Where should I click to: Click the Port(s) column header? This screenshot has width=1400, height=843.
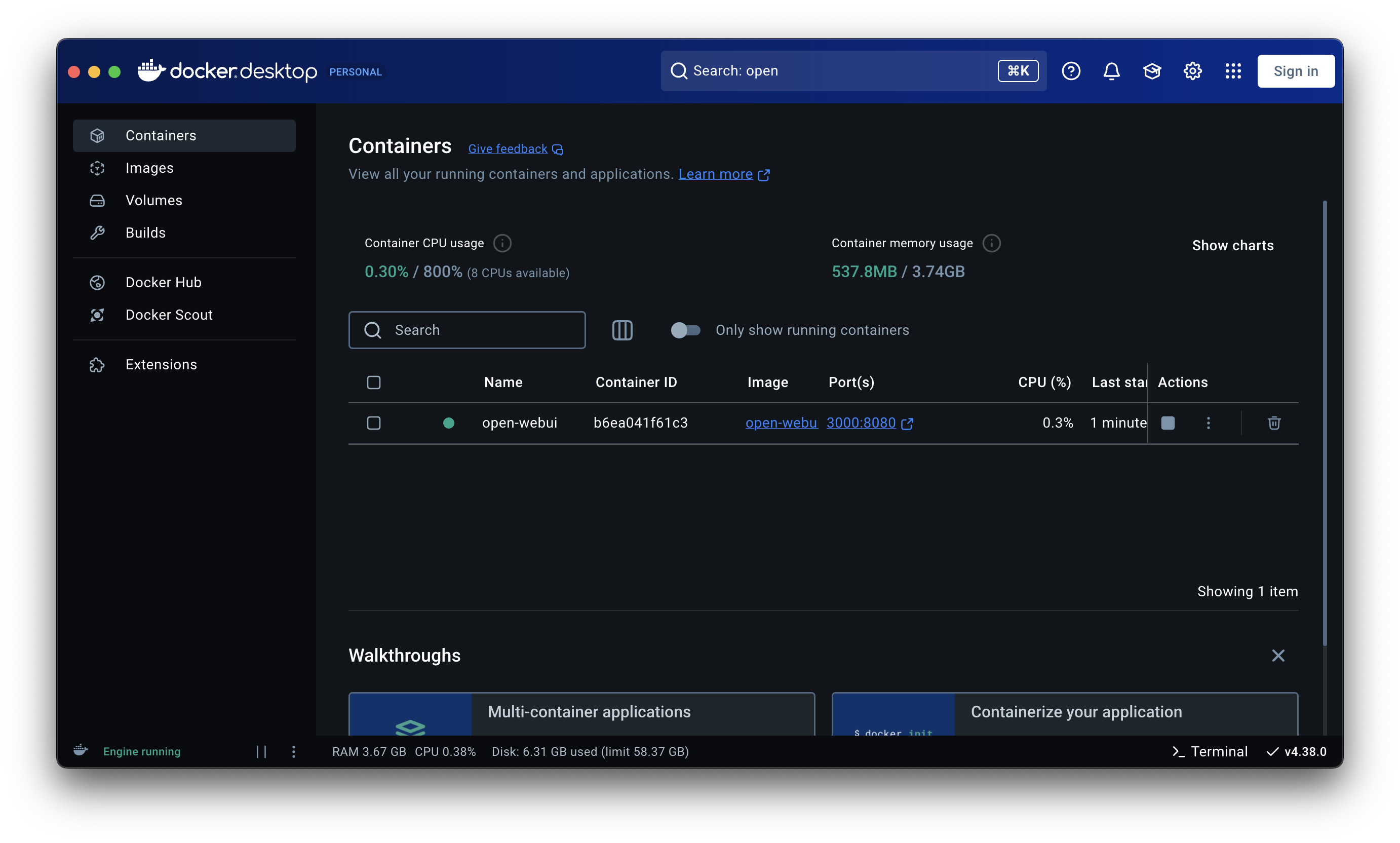(x=851, y=382)
